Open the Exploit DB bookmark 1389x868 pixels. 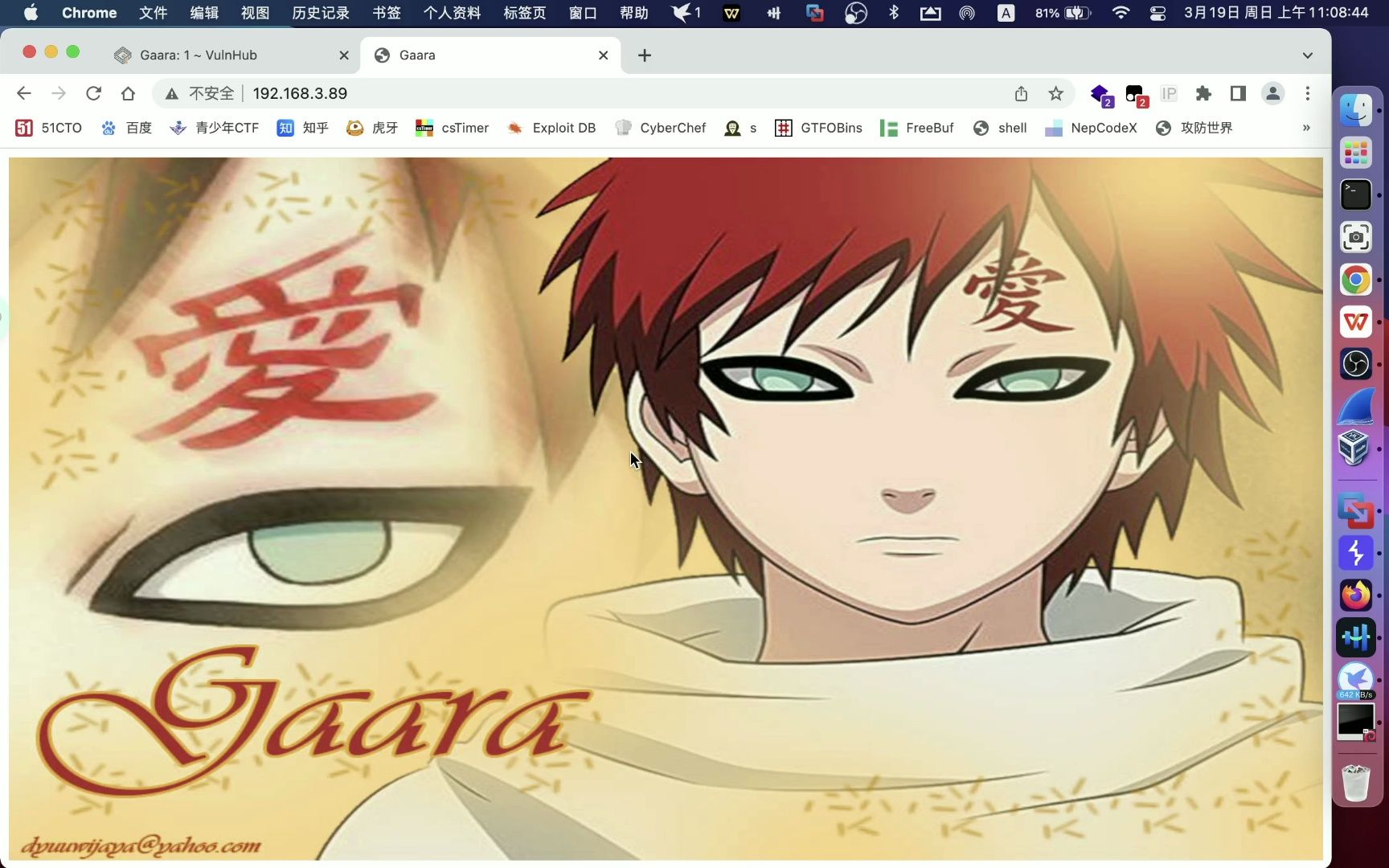coord(551,128)
